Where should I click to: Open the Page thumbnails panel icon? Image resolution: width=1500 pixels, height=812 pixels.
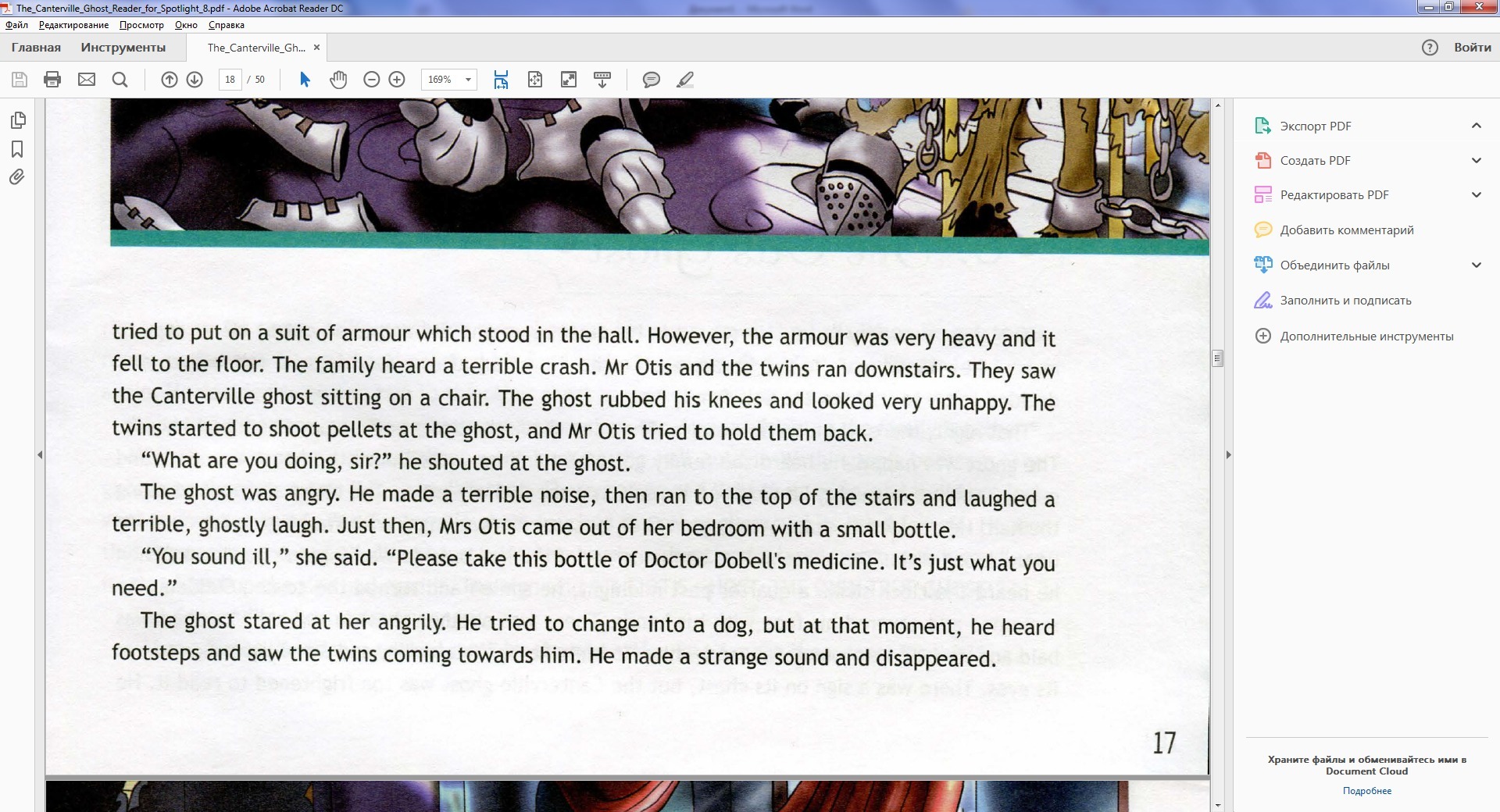[17, 120]
